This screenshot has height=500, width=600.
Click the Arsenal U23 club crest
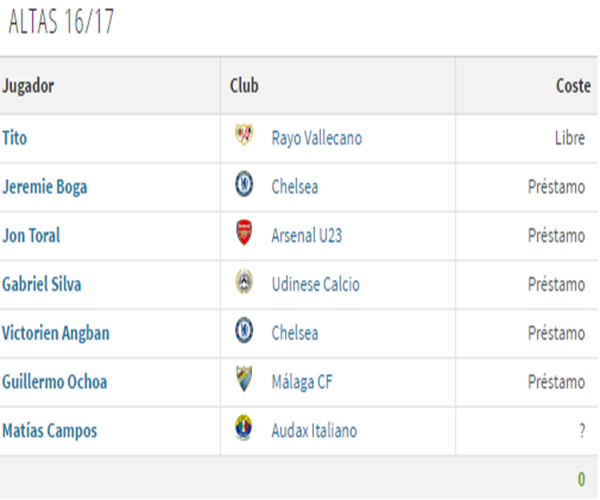(x=244, y=233)
